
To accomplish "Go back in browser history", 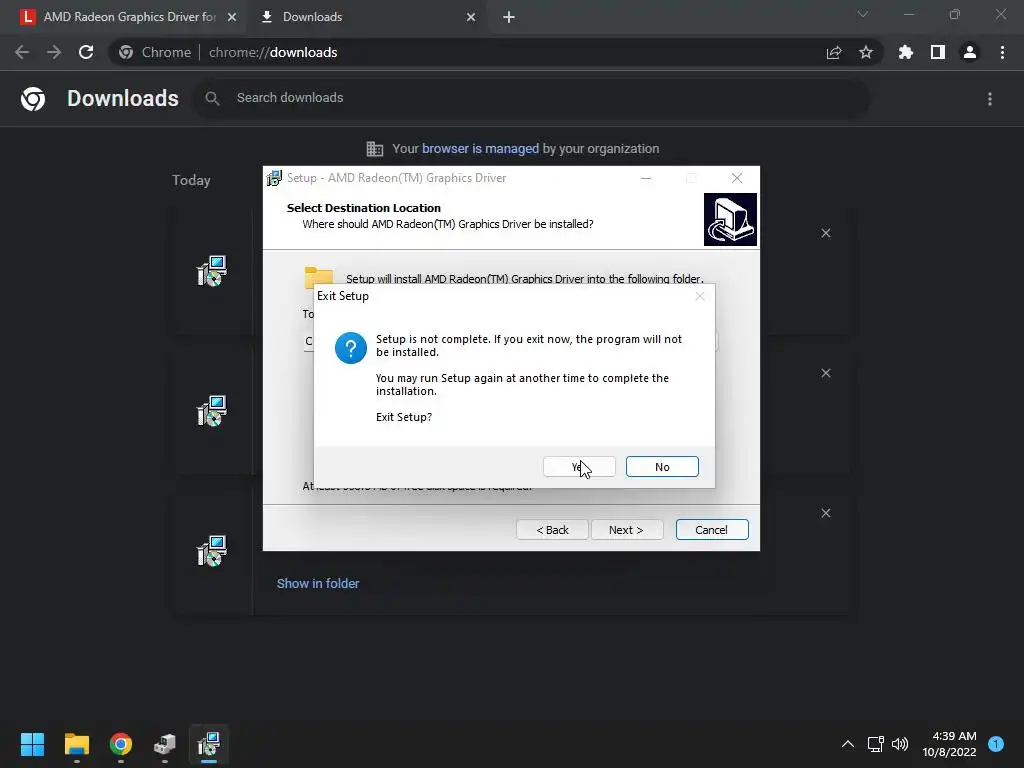I will tap(22, 52).
